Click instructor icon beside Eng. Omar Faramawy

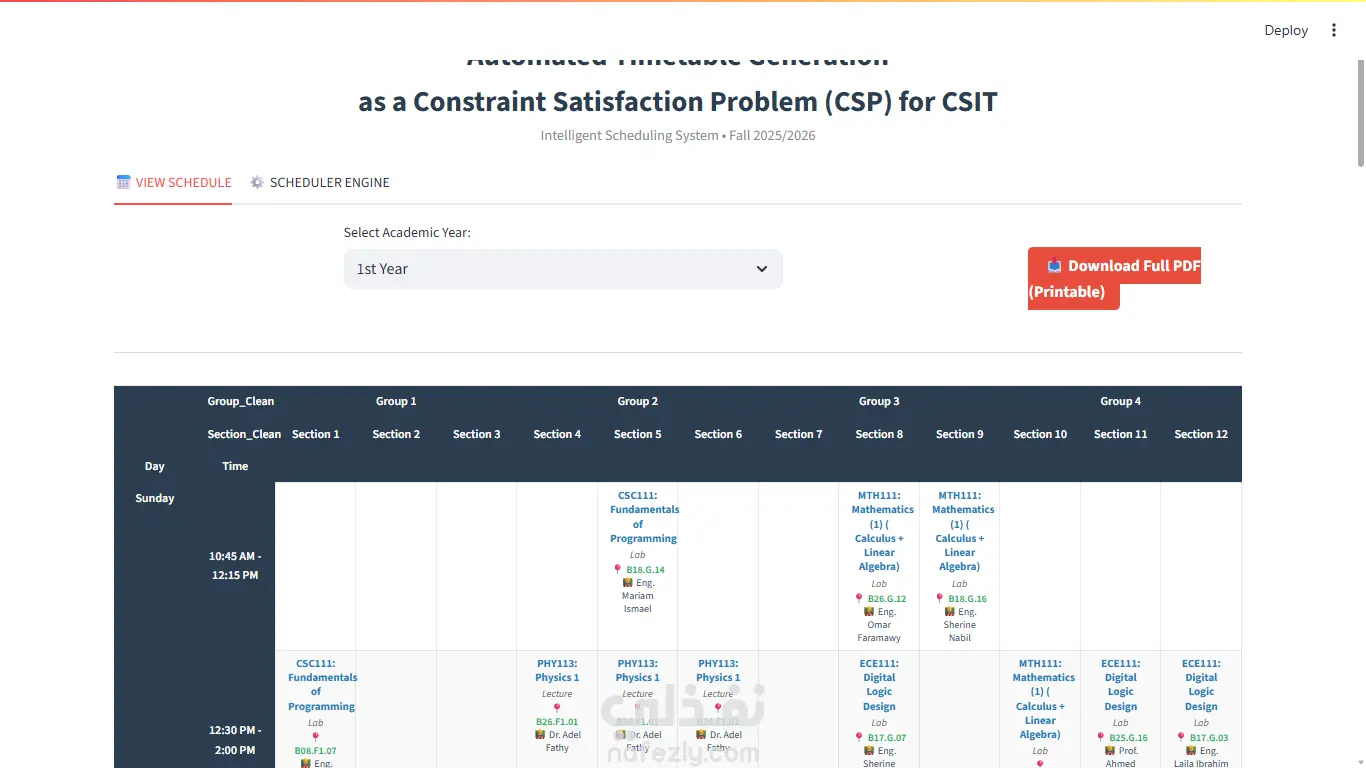[x=869, y=611]
